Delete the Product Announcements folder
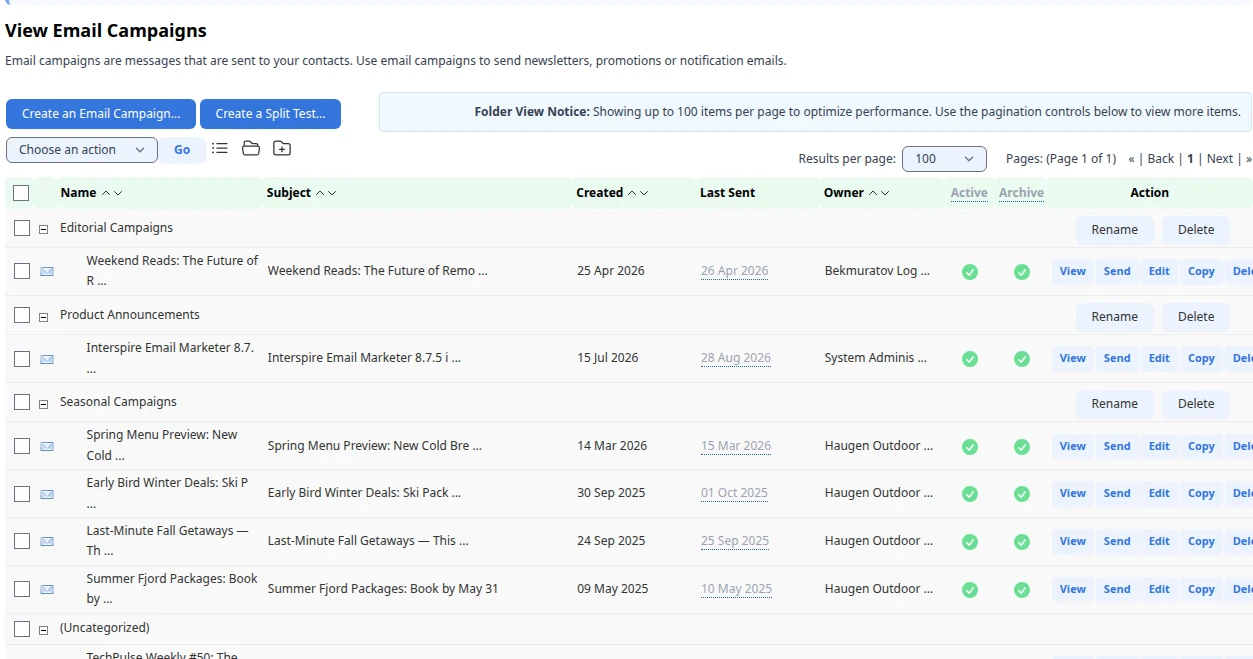Image resolution: width=1253 pixels, height=659 pixels. tap(1196, 317)
